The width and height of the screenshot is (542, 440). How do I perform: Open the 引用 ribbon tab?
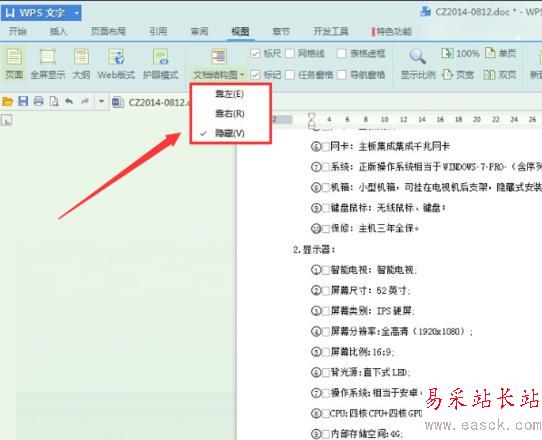pos(158,31)
